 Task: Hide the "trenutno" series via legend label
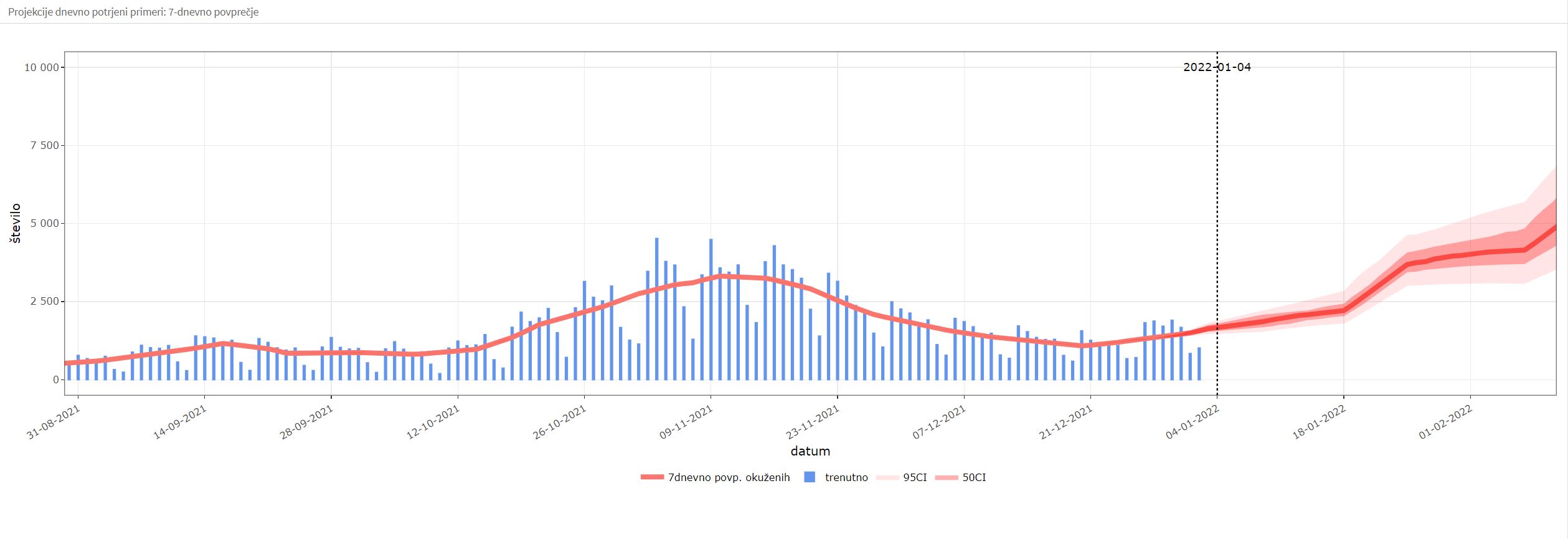846,477
